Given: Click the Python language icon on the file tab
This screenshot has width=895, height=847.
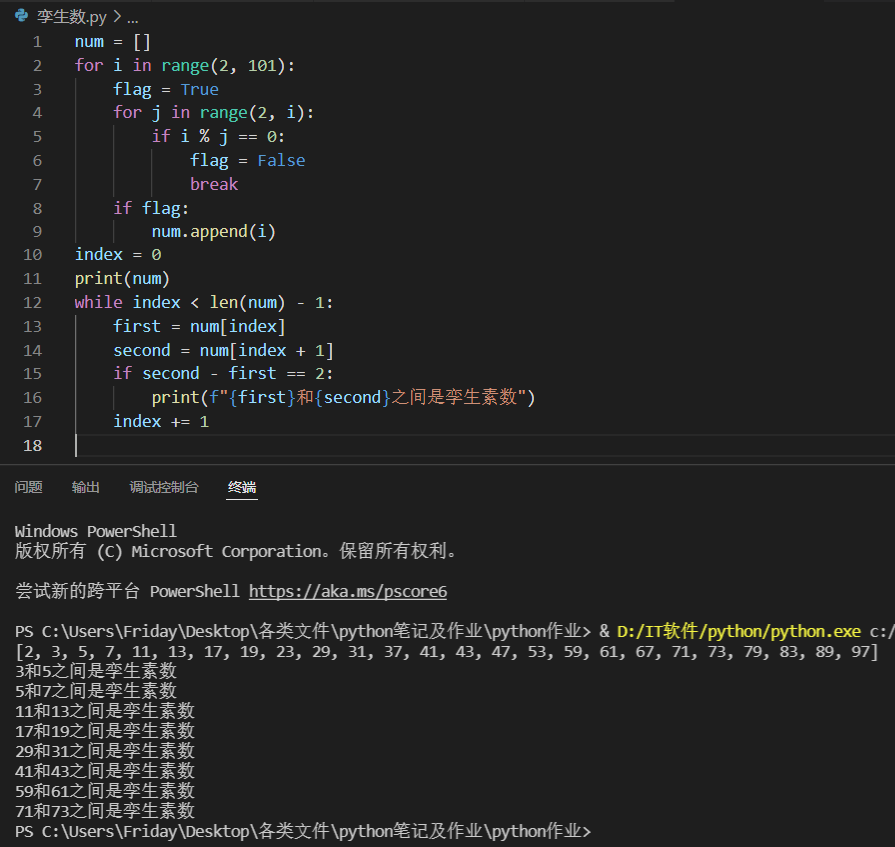Looking at the screenshot, I should 22,16.
